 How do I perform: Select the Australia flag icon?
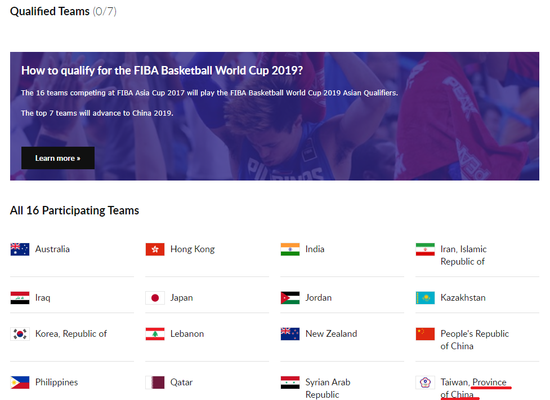pyautogui.click(x=20, y=249)
